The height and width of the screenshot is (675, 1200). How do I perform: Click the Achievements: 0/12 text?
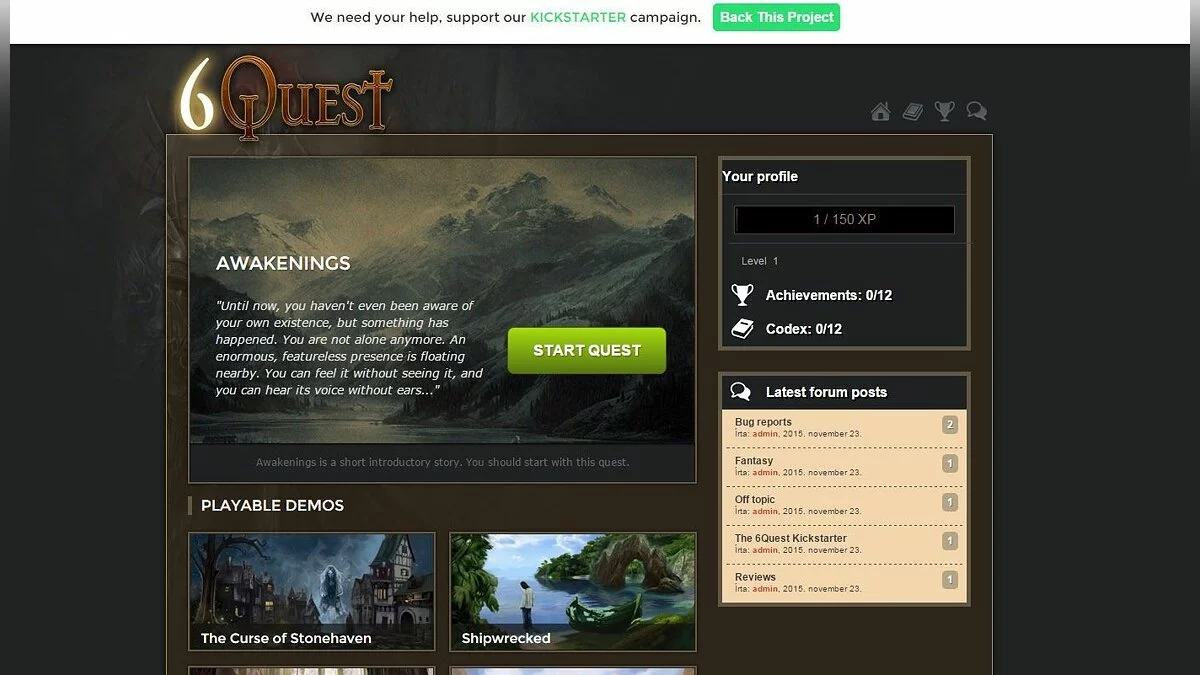pyautogui.click(x=829, y=295)
